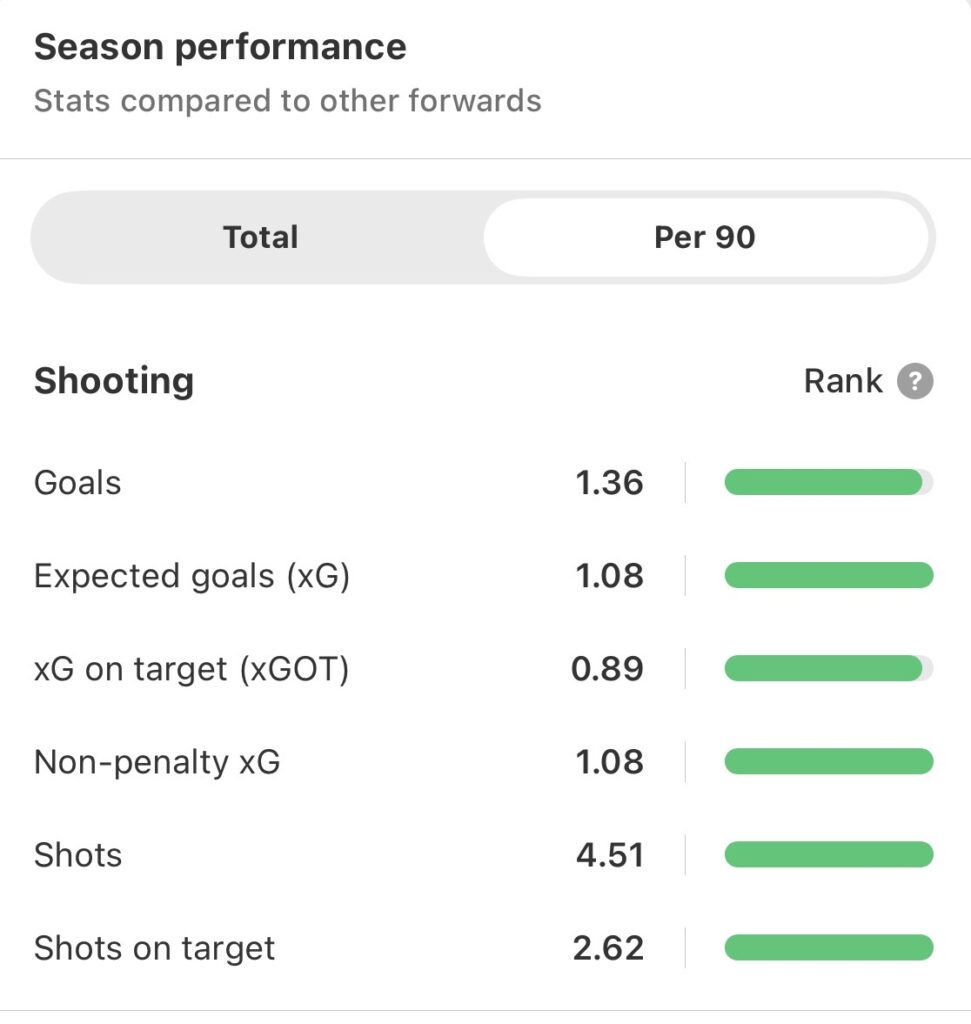
Task: Click the 2.62 shots on target value
Action: pyautogui.click(x=608, y=948)
